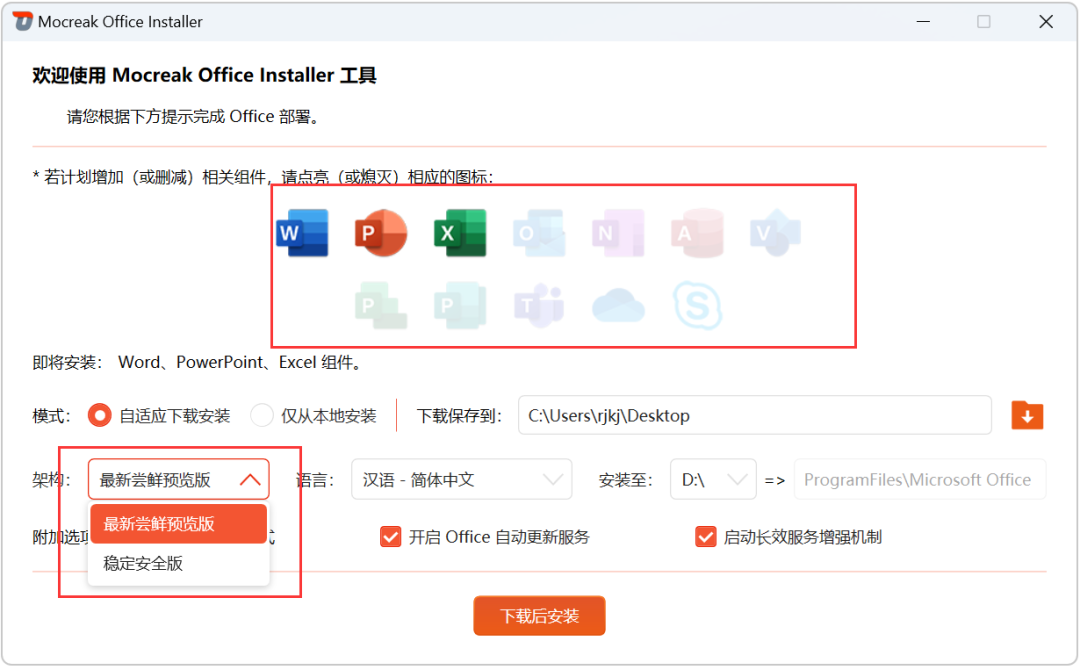Screen dimensions: 1080x670
Task: Uncheck 开启 Office 自动更新服务
Action: 391,537
